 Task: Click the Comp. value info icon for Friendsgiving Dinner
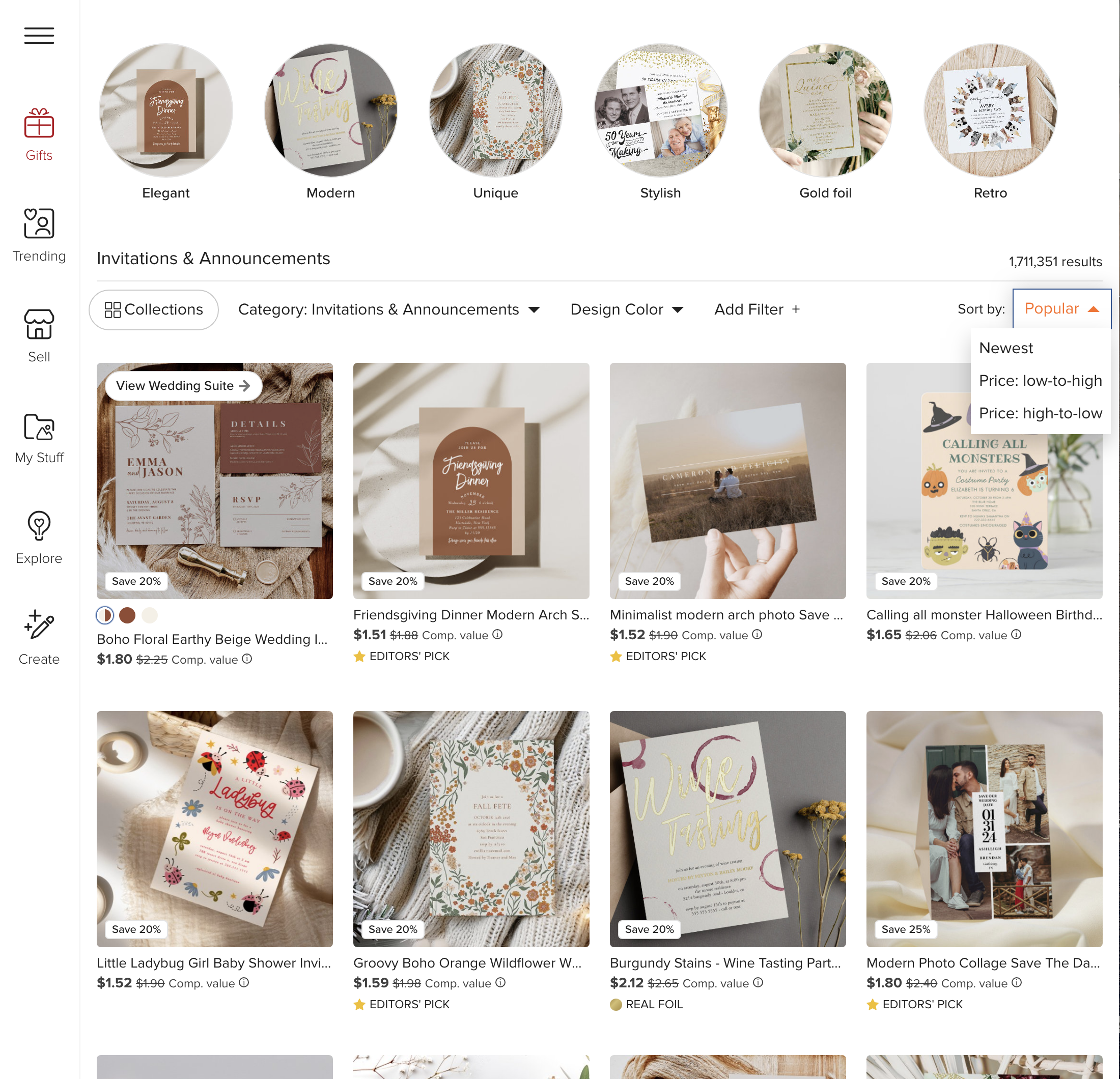pos(497,634)
